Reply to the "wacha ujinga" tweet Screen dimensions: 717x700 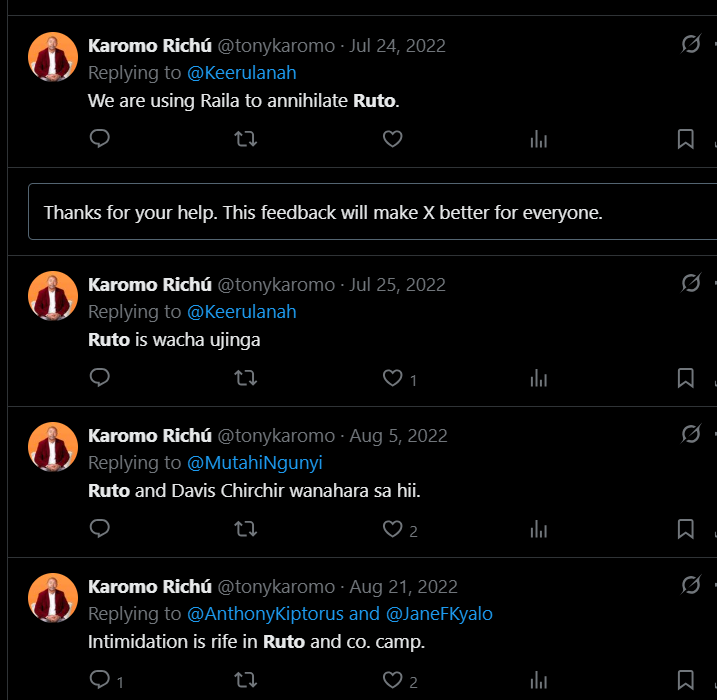point(99,378)
